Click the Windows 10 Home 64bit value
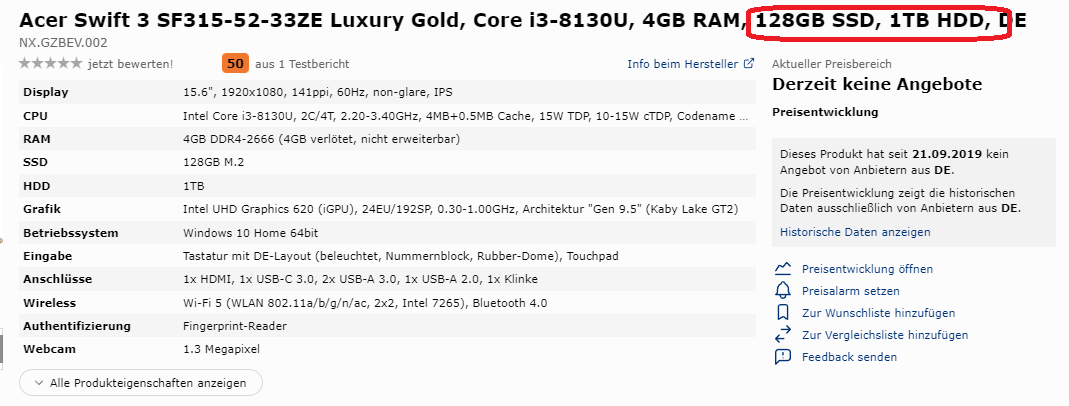The height and width of the screenshot is (406, 1069). click(250, 233)
